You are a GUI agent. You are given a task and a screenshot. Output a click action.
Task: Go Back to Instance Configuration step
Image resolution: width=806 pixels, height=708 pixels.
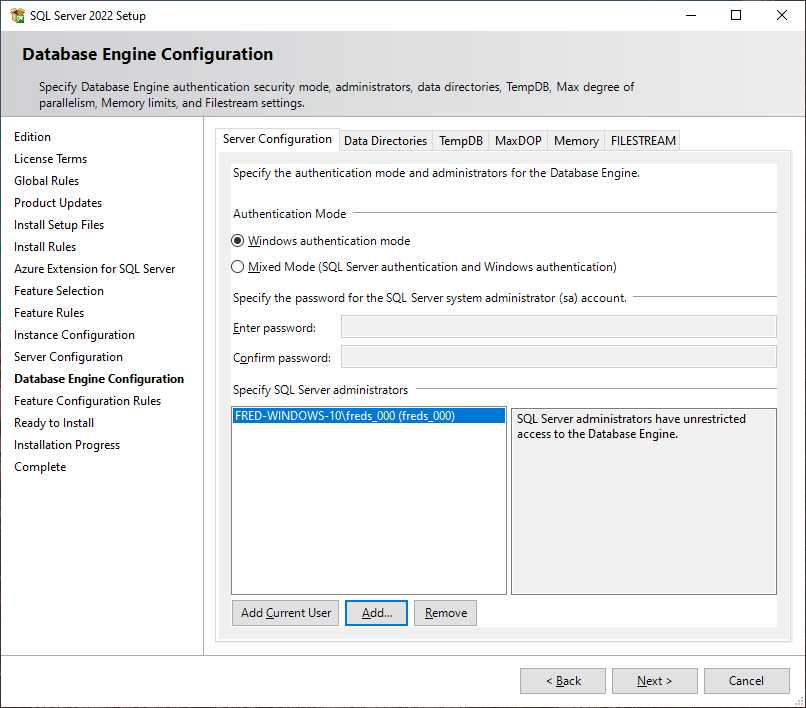click(562, 680)
